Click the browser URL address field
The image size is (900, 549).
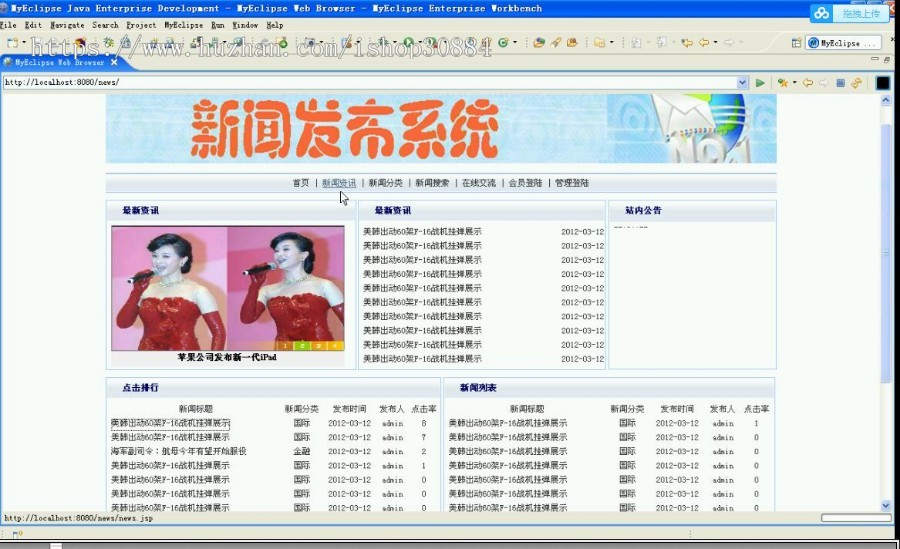pos(370,82)
